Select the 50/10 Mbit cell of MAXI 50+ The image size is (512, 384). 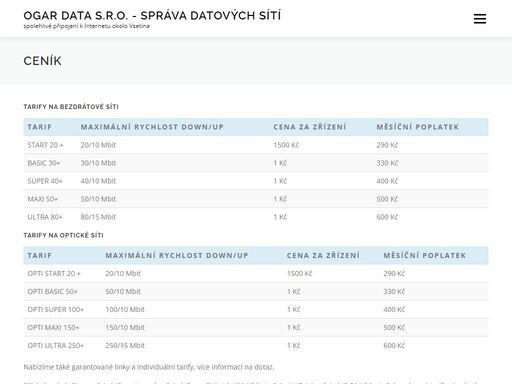[98, 199]
